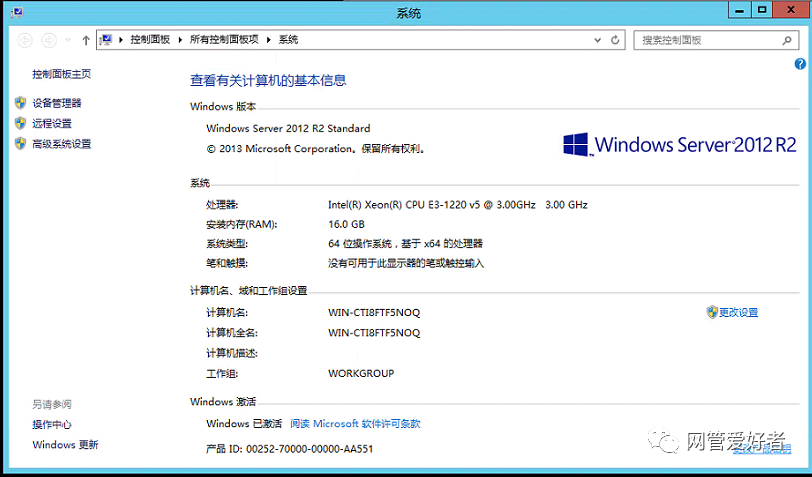Expand the arrow before 系统 breadcrumb
The height and width of the screenshot is (477, 812).
(269, 40)
